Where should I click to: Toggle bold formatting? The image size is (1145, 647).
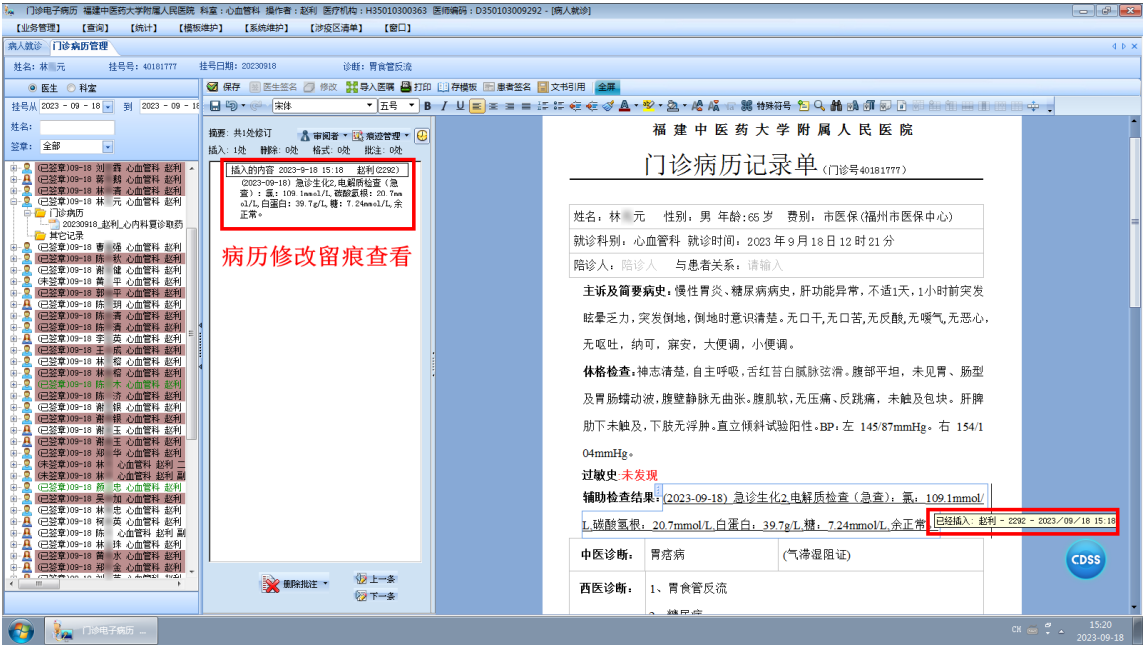pos(428,106)
